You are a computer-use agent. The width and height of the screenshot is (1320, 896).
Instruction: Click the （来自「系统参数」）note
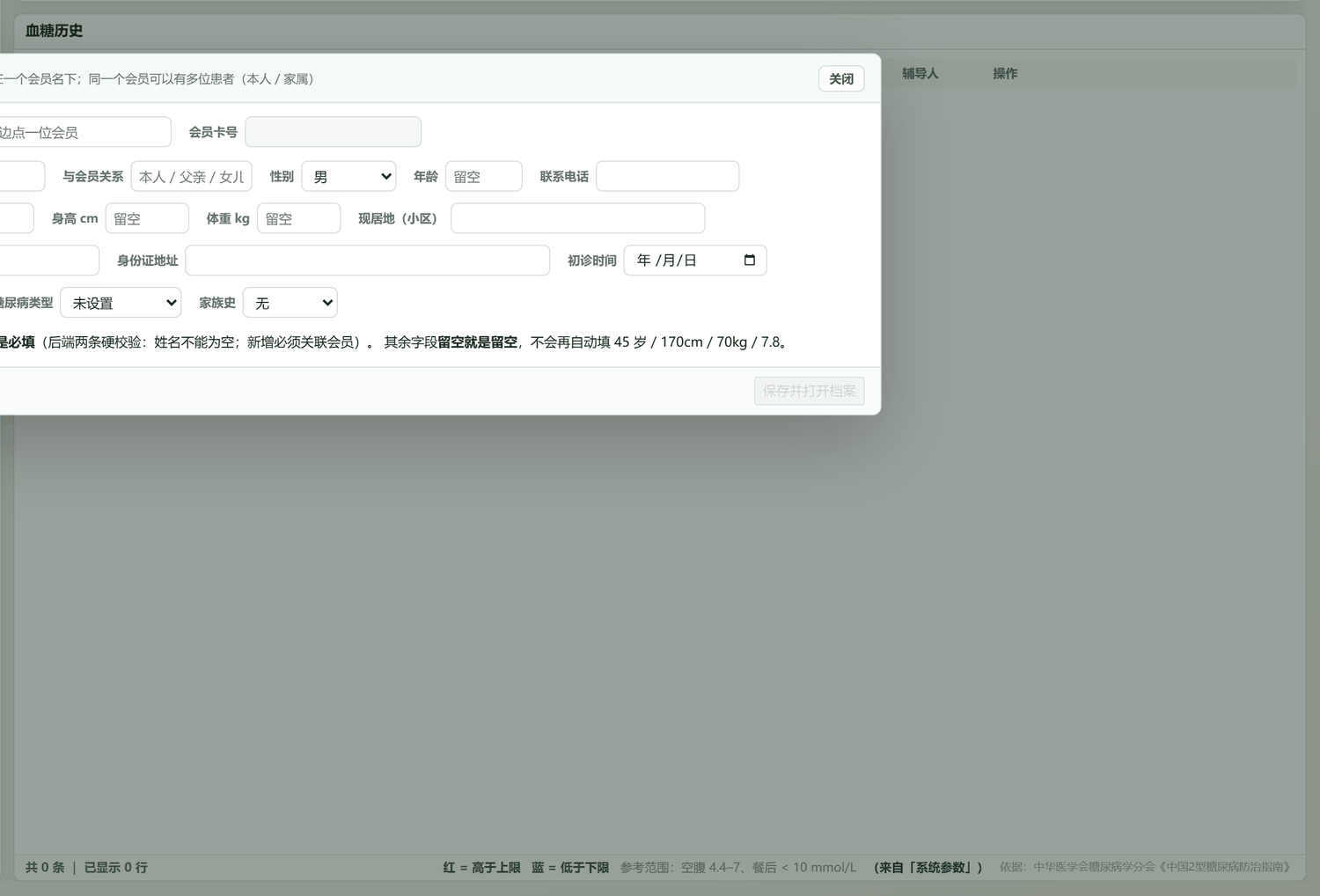928,868
